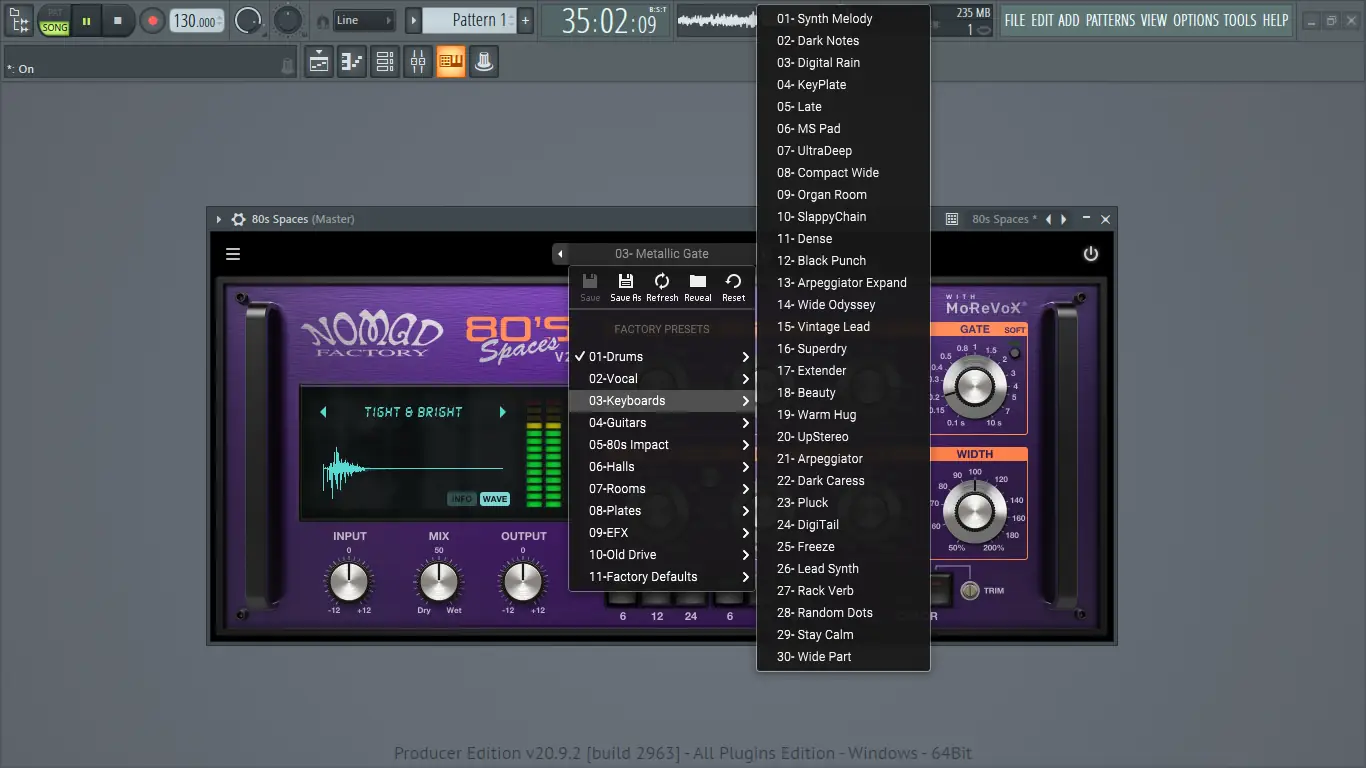Click the right arrow beside TIGHT & BRIGHT
Viewport: 1366px width, 768px height.
(502, 412)
